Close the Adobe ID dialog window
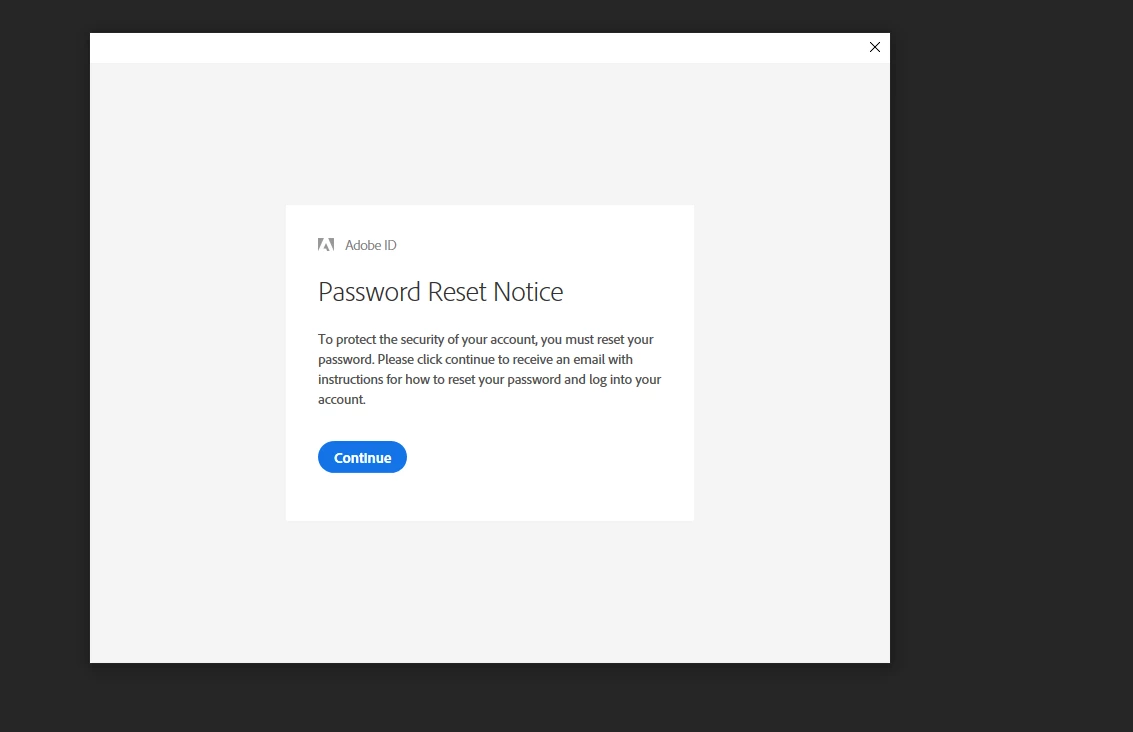 click(874, 47)
